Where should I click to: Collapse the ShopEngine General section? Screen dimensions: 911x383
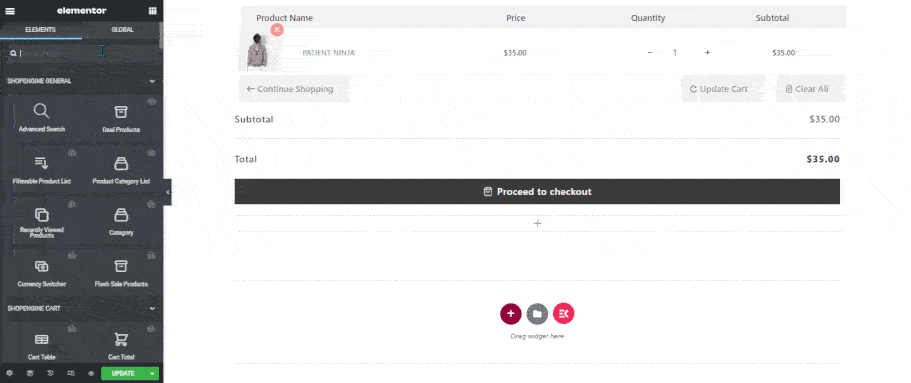pyautogui.click(x=152, y=81)
